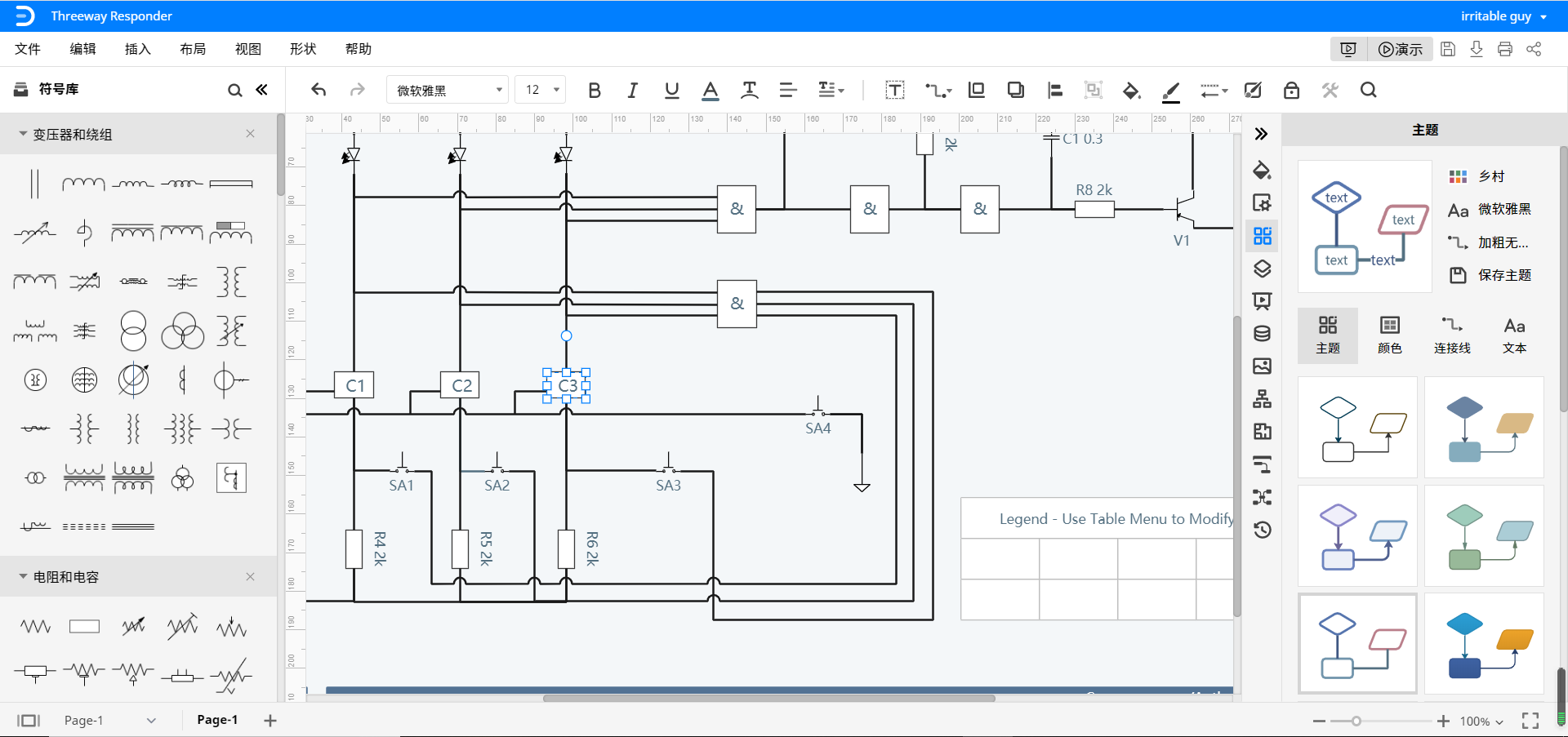
Task: Open the database icon in sidebar
Action: (1263, 333)
